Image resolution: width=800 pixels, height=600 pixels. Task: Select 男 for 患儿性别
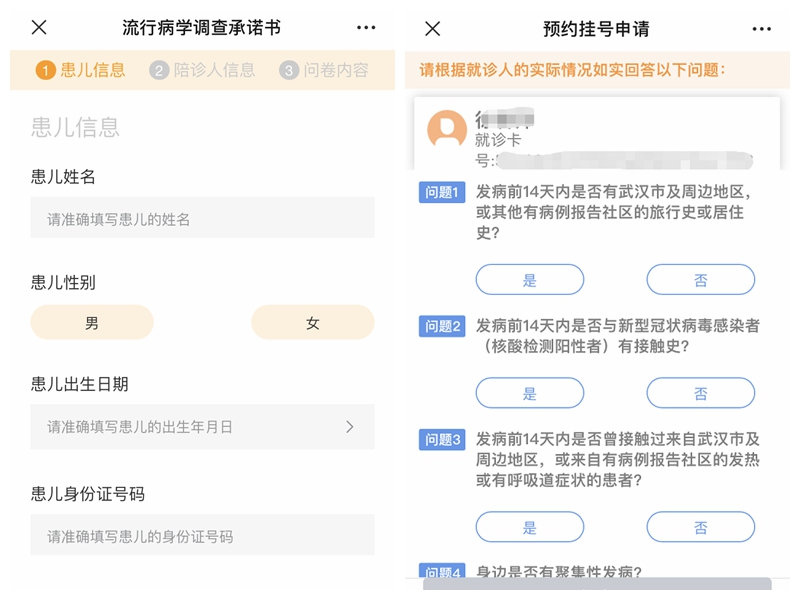pos(92,323)
